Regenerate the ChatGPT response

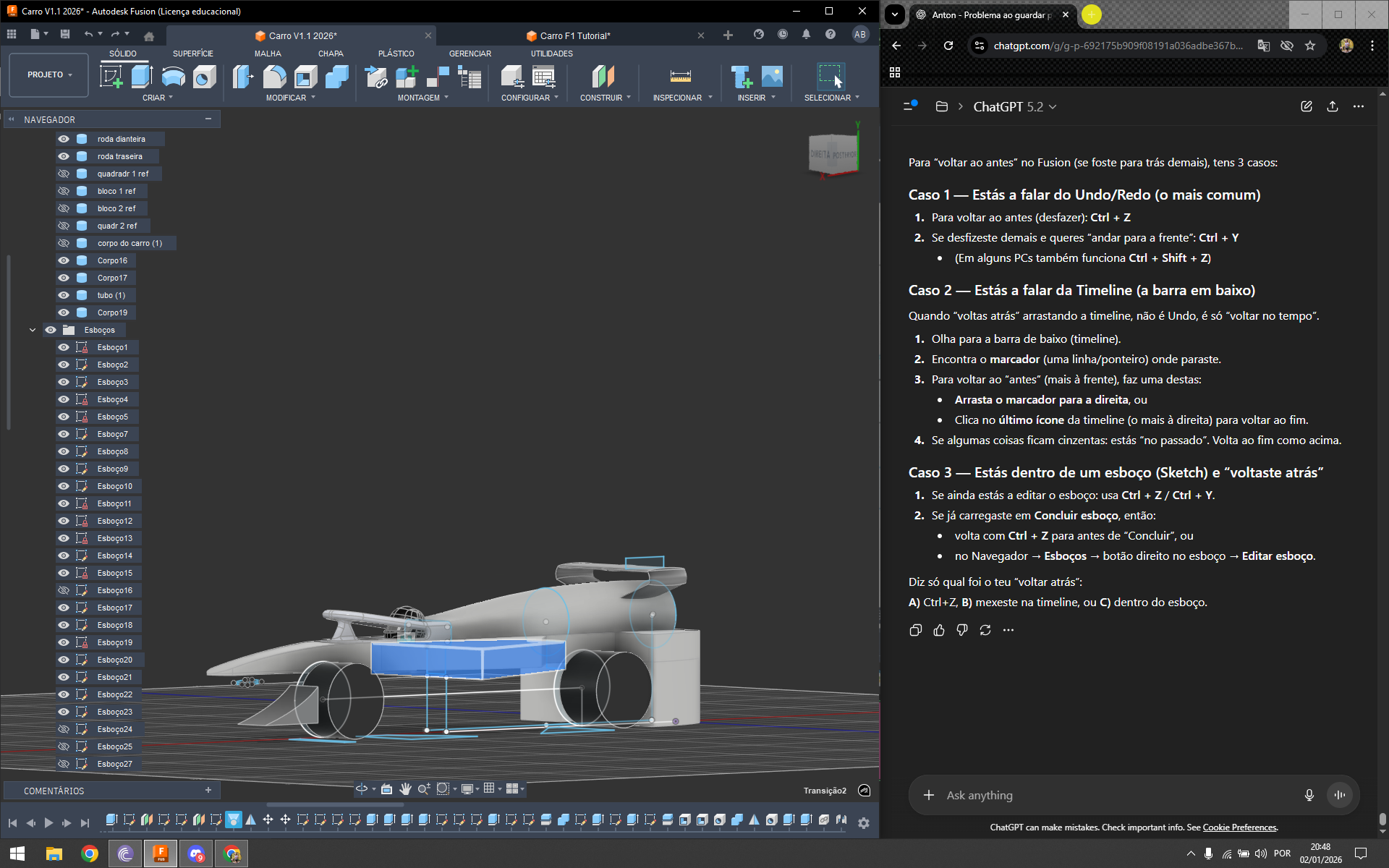(x=985, y=630)
